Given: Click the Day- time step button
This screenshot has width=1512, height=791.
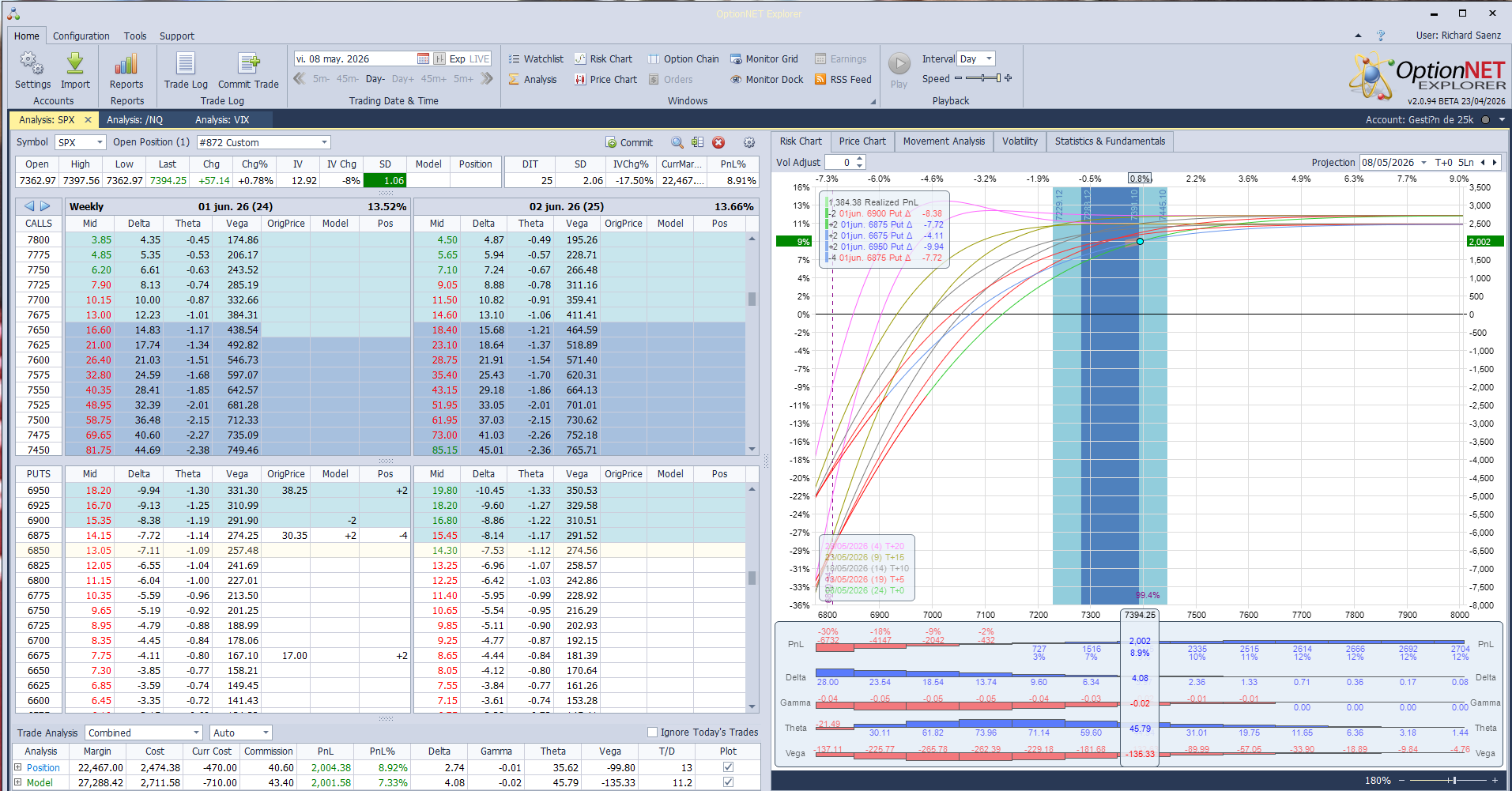Looking at the screenshot, I should 375,79.
